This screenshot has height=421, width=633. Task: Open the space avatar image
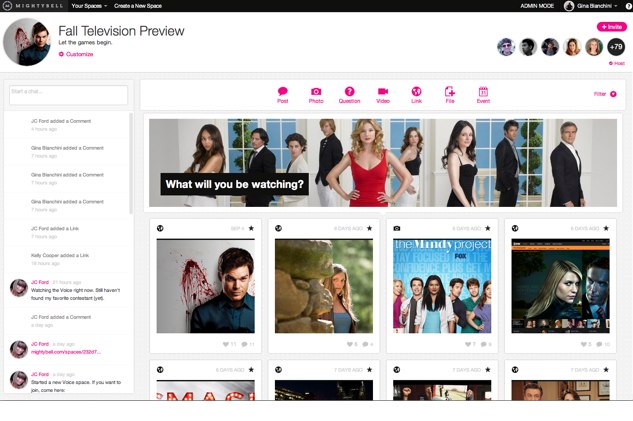27,42
